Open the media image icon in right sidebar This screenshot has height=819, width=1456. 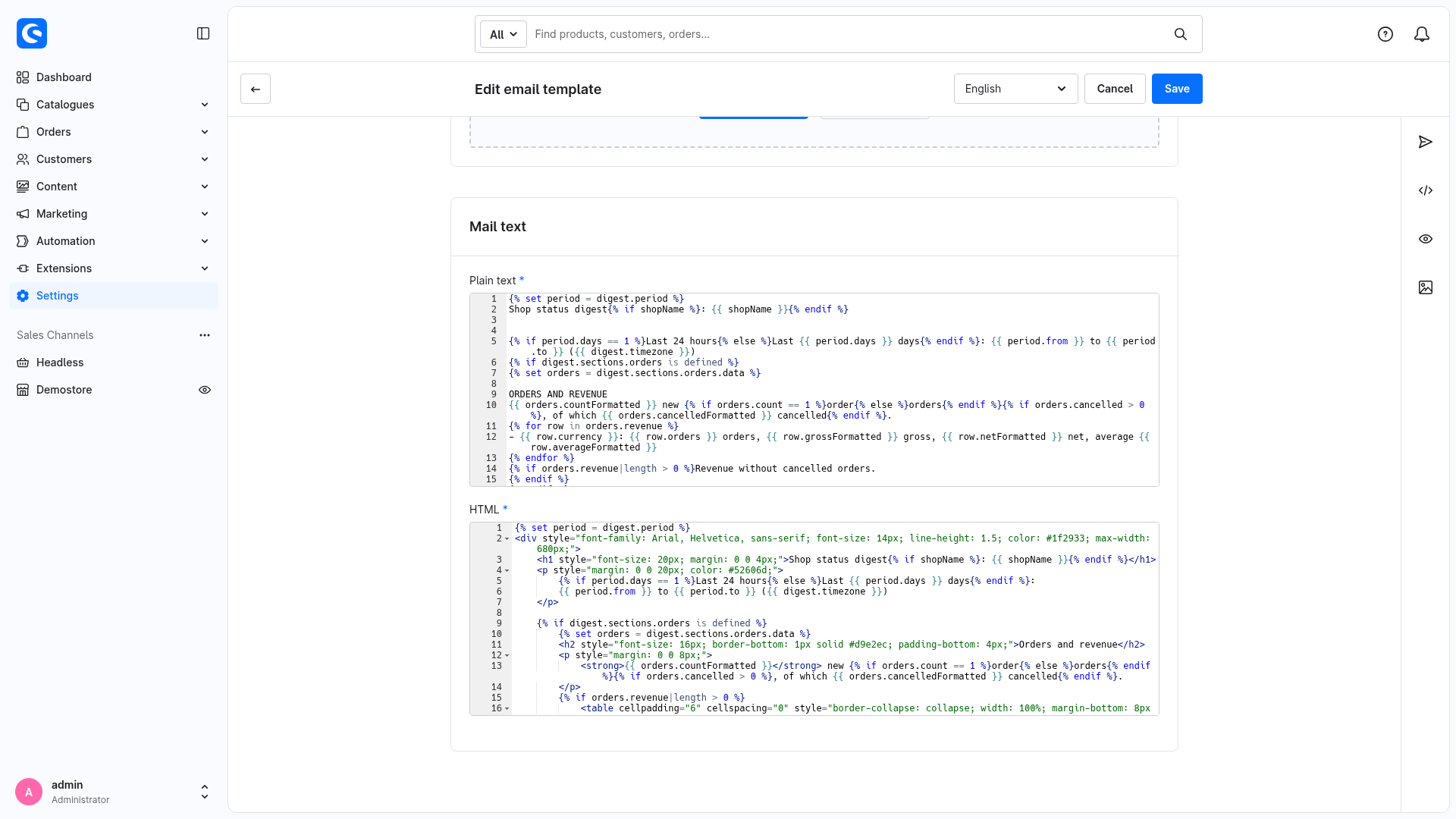pos(1426,287)
